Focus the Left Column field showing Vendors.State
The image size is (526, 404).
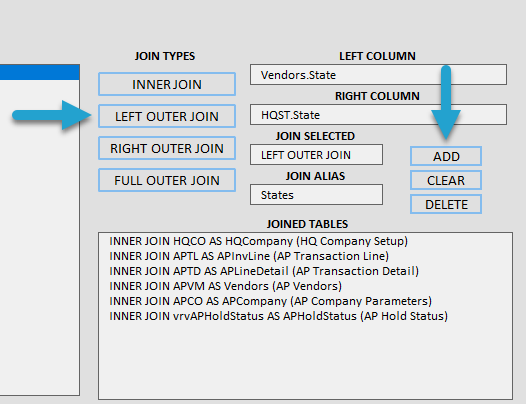(378, 74)
